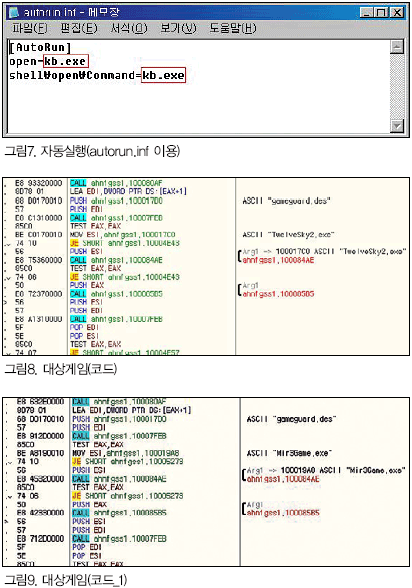Click the boxed kb.exe after open=
This screenshot has height=588, width=412.
point(66,61)
